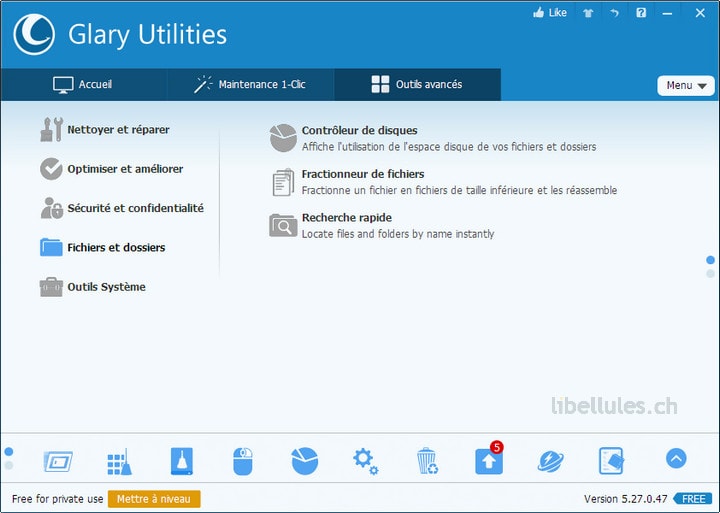The width and height of the screenshot is (720, 513).
Task: Open the help question mark icon
Action: [x=641, y=13]
